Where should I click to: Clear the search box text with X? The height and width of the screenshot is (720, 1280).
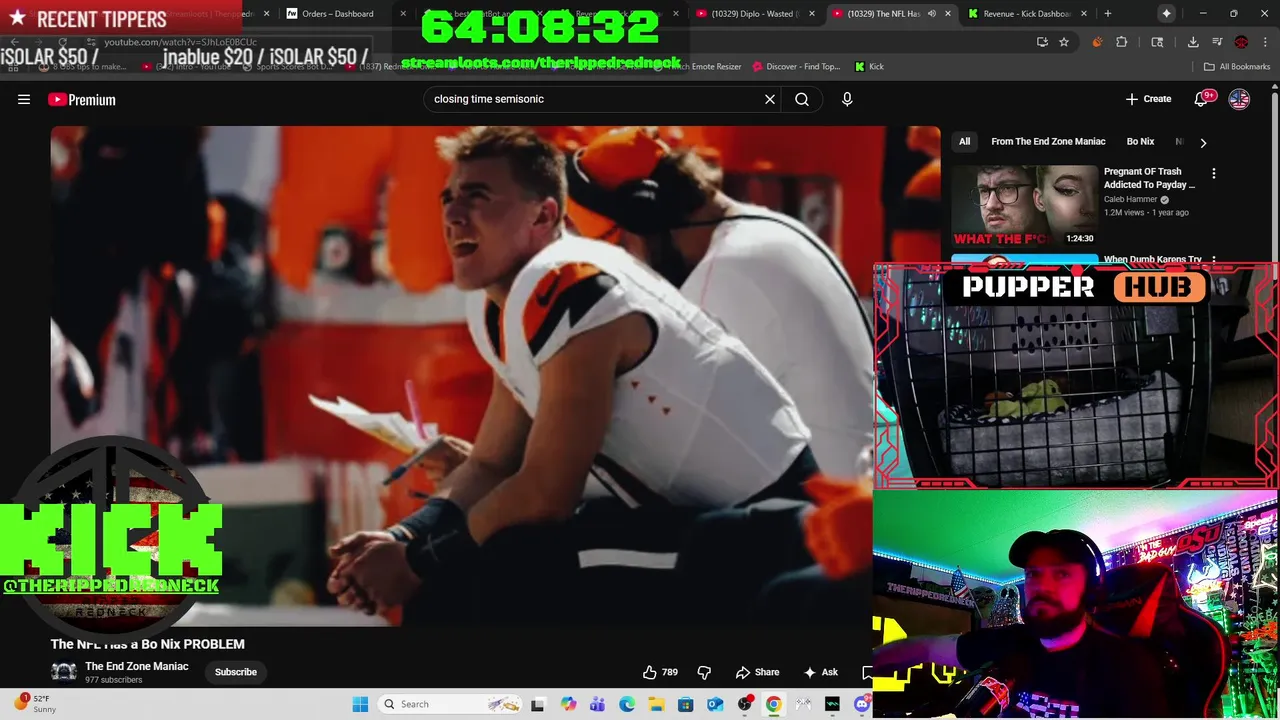coord(770,99)
